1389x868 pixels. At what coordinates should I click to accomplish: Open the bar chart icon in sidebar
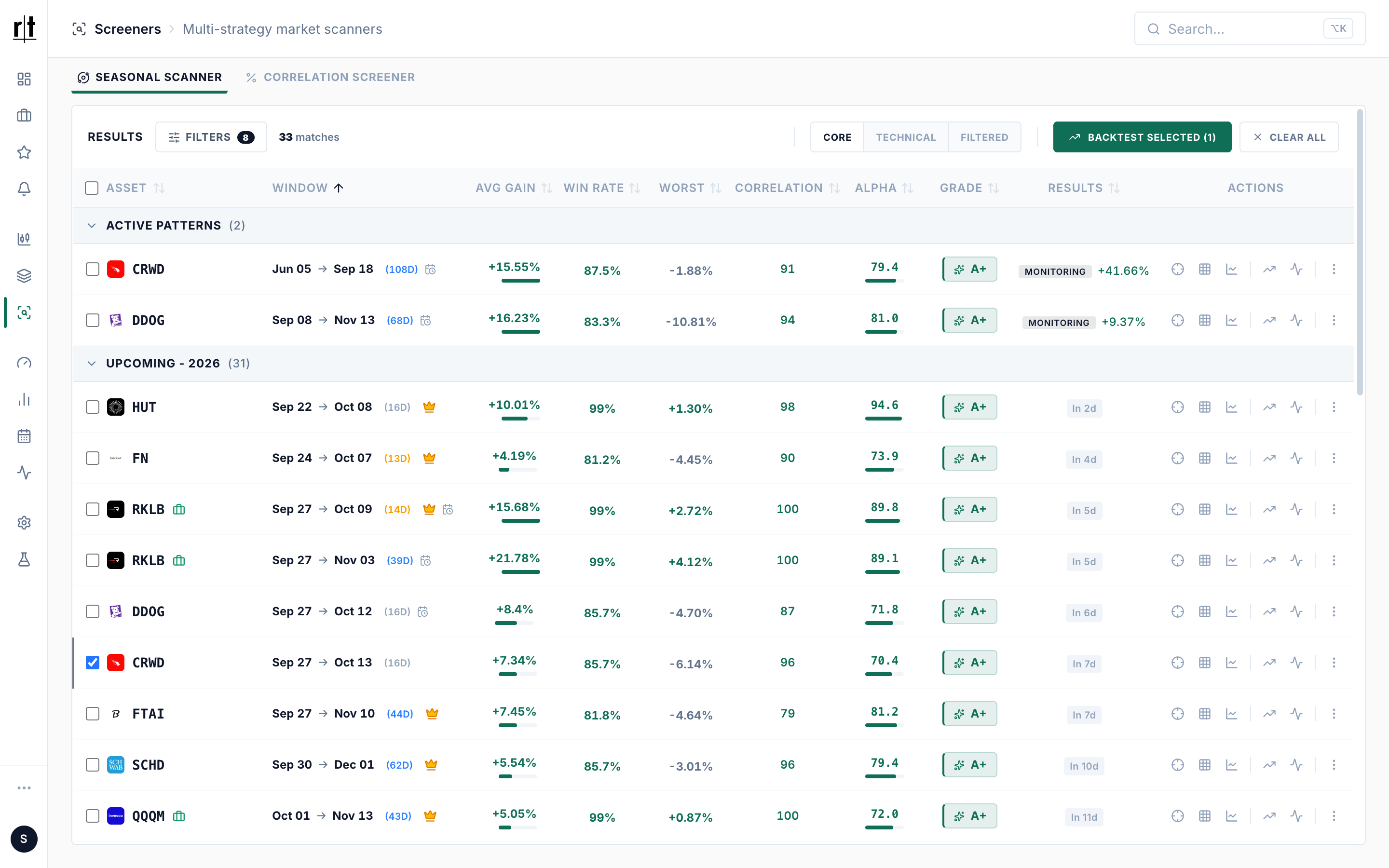[x=24, y=400]
